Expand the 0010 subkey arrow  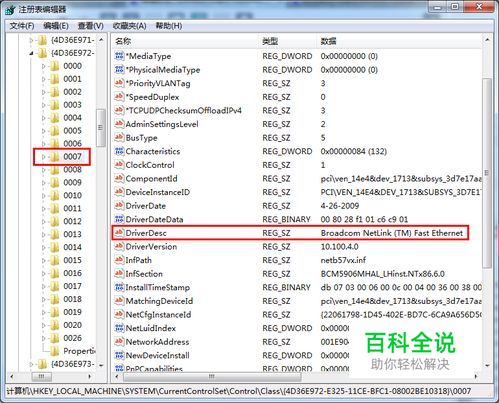44,196
